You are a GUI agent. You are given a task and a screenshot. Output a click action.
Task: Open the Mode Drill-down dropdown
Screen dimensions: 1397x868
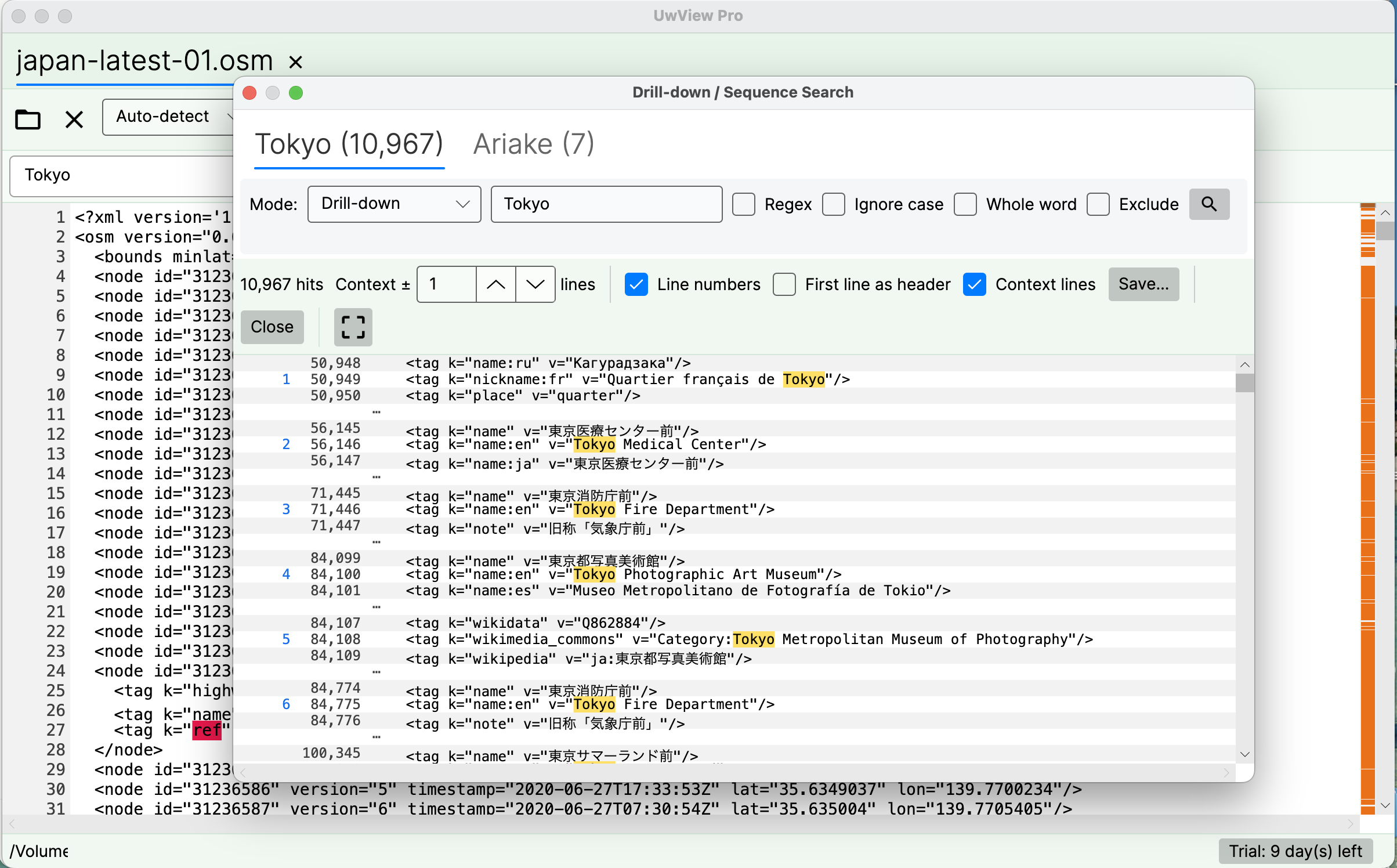[x=395, y=204]
